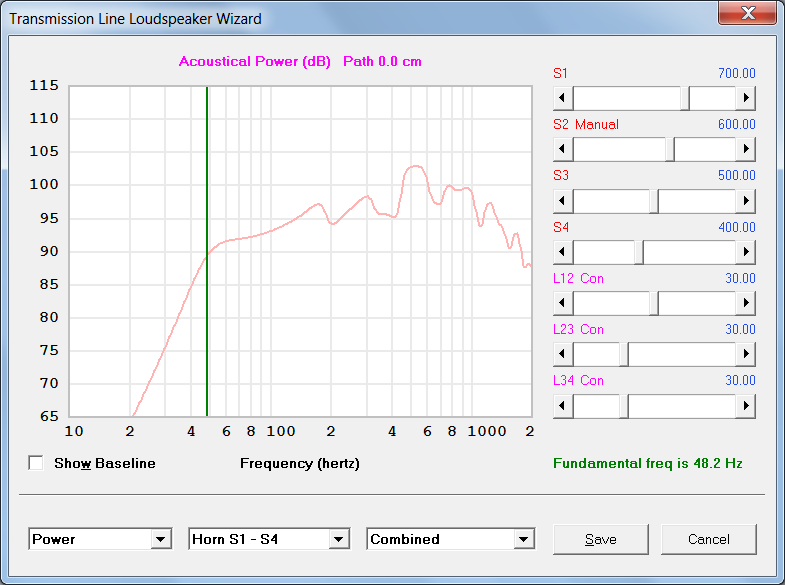Decrease S2 Manual with the left arrow

click(x=563, y=149)
